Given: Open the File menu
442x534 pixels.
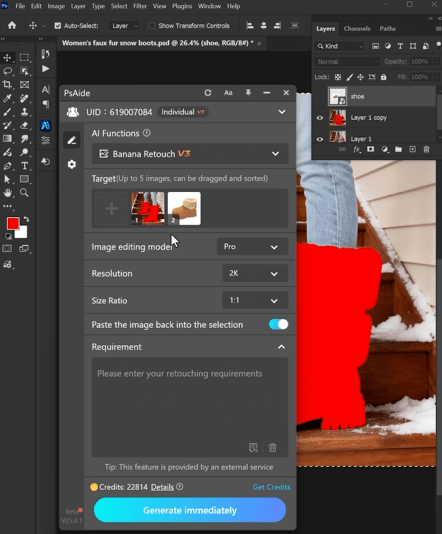Looking at the screenshot, I should click(x=20, y=6).
